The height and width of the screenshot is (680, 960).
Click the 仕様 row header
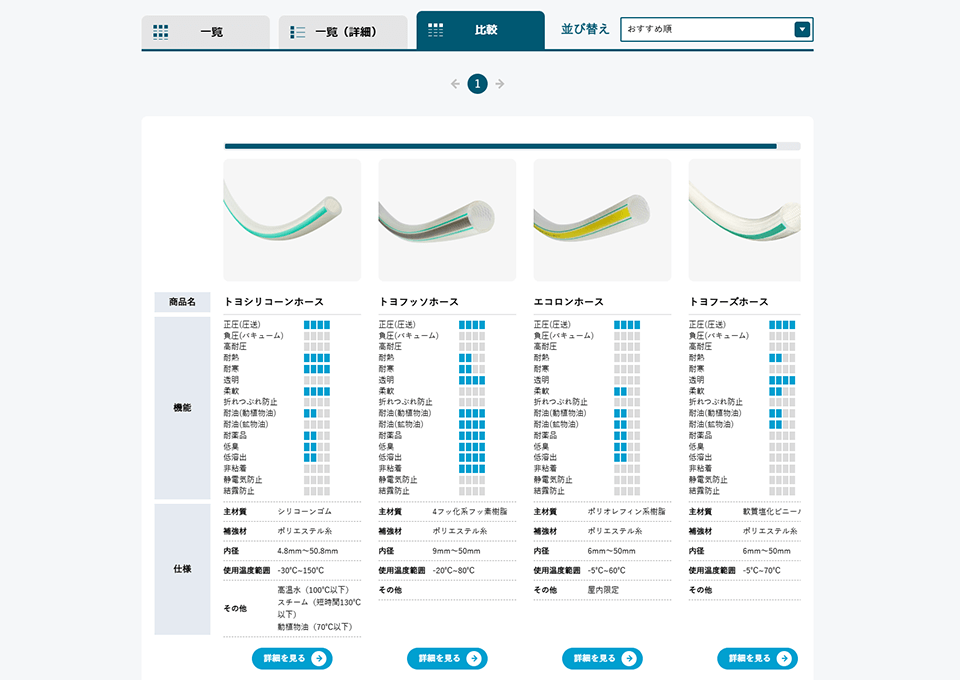tap(182, 569)
